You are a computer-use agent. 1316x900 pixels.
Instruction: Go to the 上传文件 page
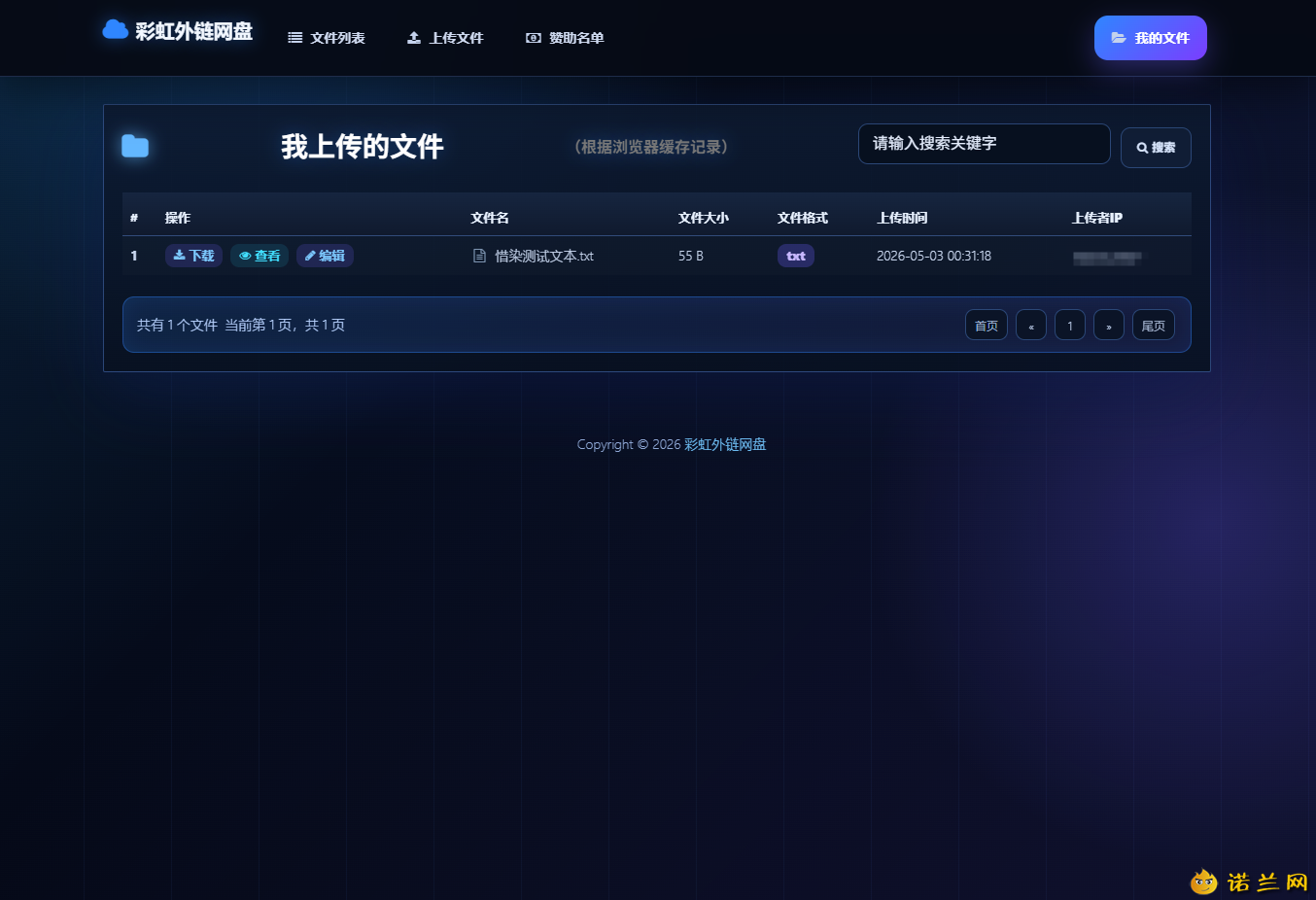[x=445, y=38]
